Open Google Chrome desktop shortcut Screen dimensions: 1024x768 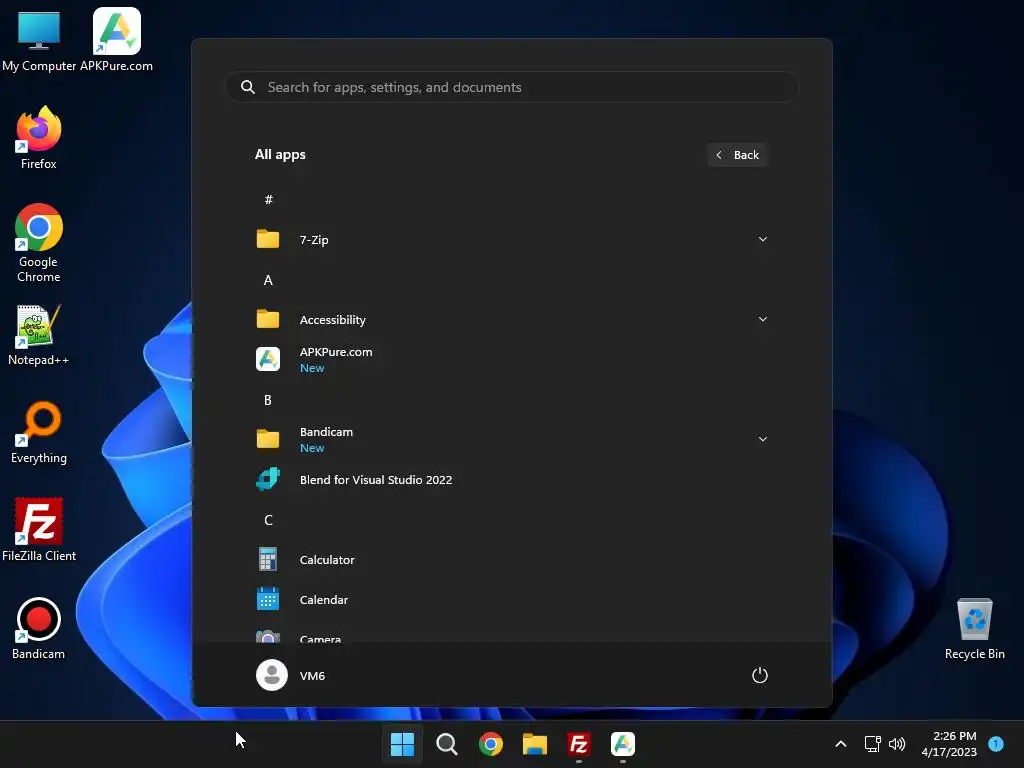tap(39, 243)
